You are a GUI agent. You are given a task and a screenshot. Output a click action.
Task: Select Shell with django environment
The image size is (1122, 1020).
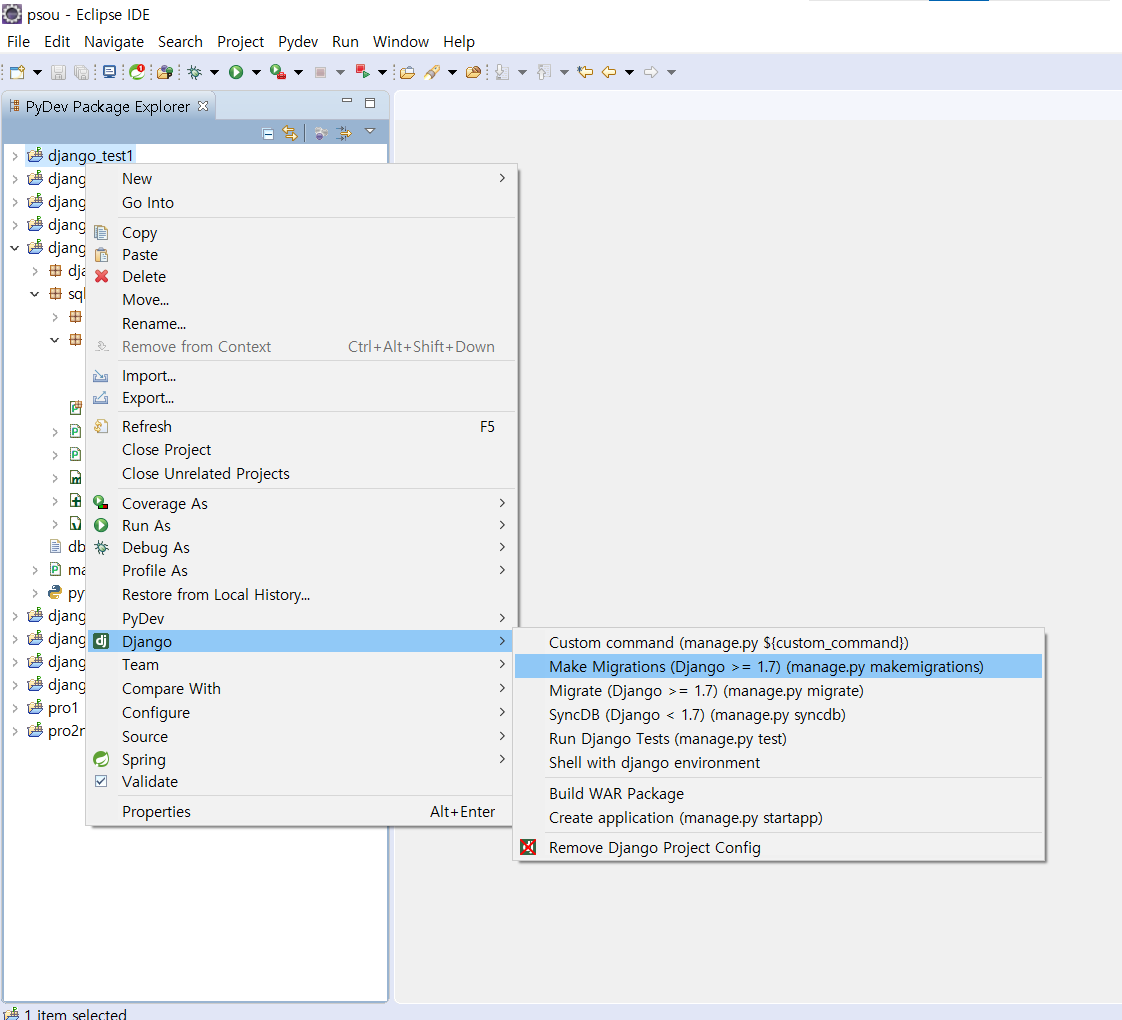click(x=779, y=762)
